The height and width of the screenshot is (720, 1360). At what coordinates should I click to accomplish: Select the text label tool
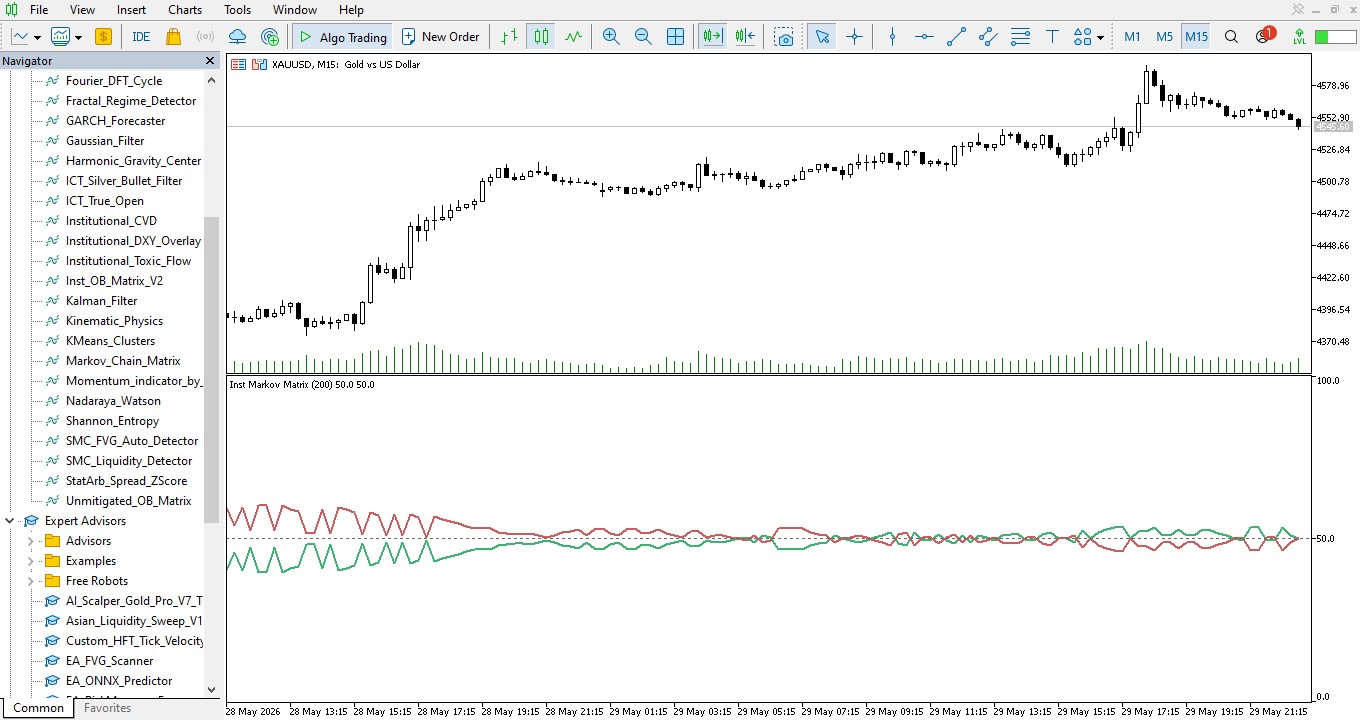[x=1052, y=37]
